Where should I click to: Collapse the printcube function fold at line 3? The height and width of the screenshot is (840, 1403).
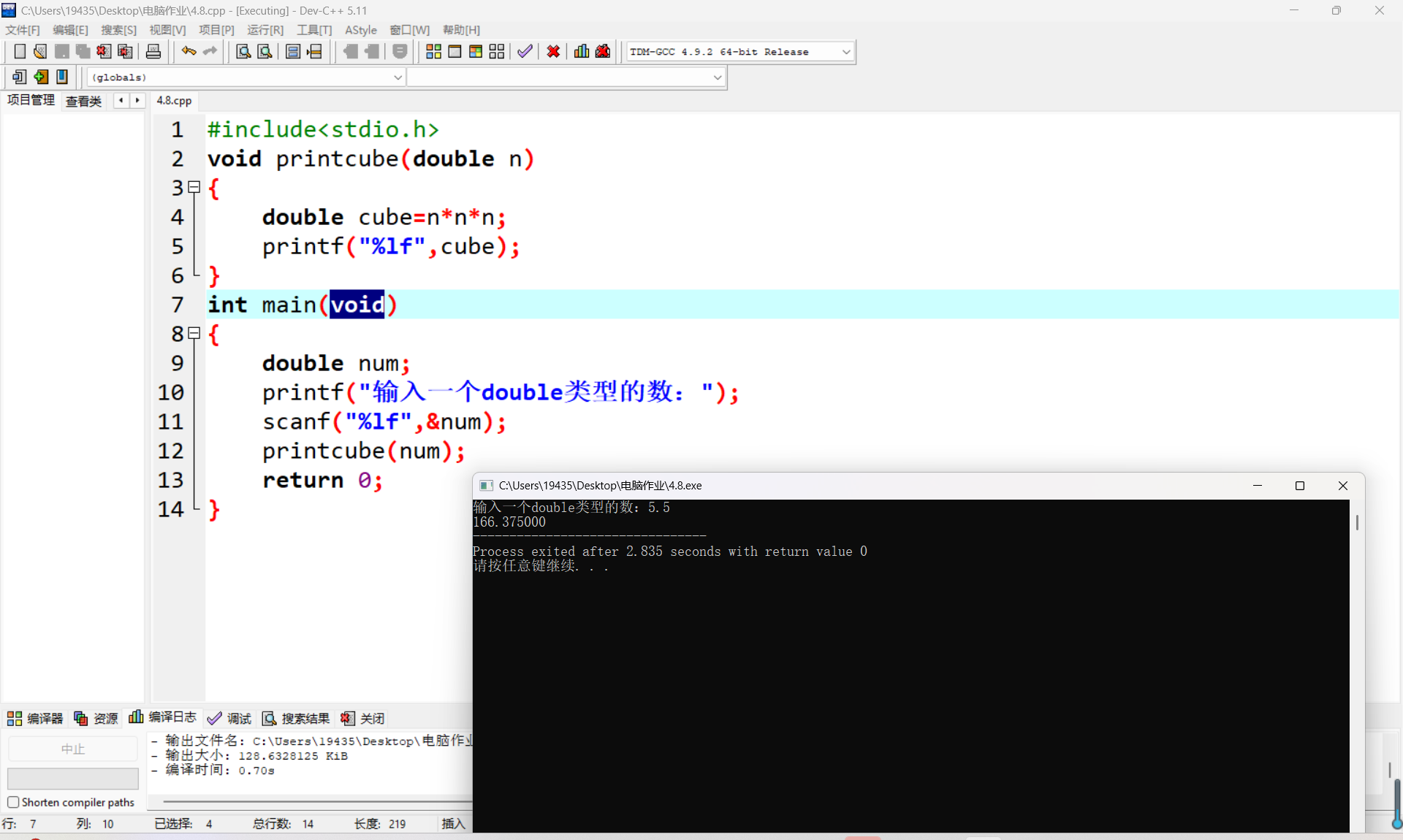click(194, 188)
